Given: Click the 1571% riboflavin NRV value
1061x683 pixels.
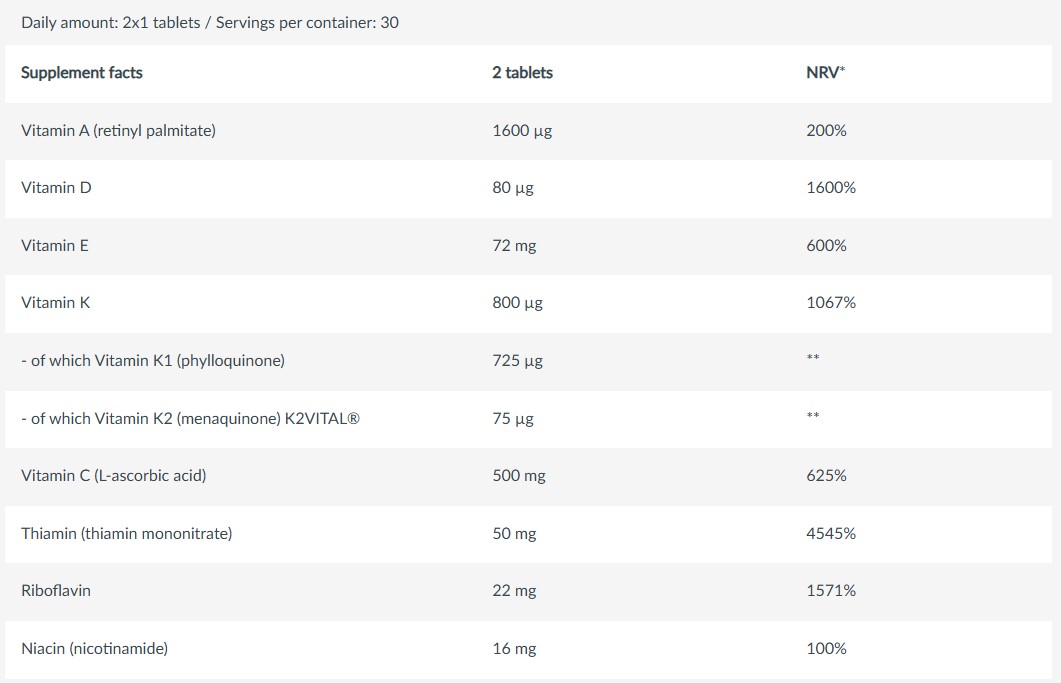Looking at the screenshot, I should pyautogui.click(x=830, y=590).
